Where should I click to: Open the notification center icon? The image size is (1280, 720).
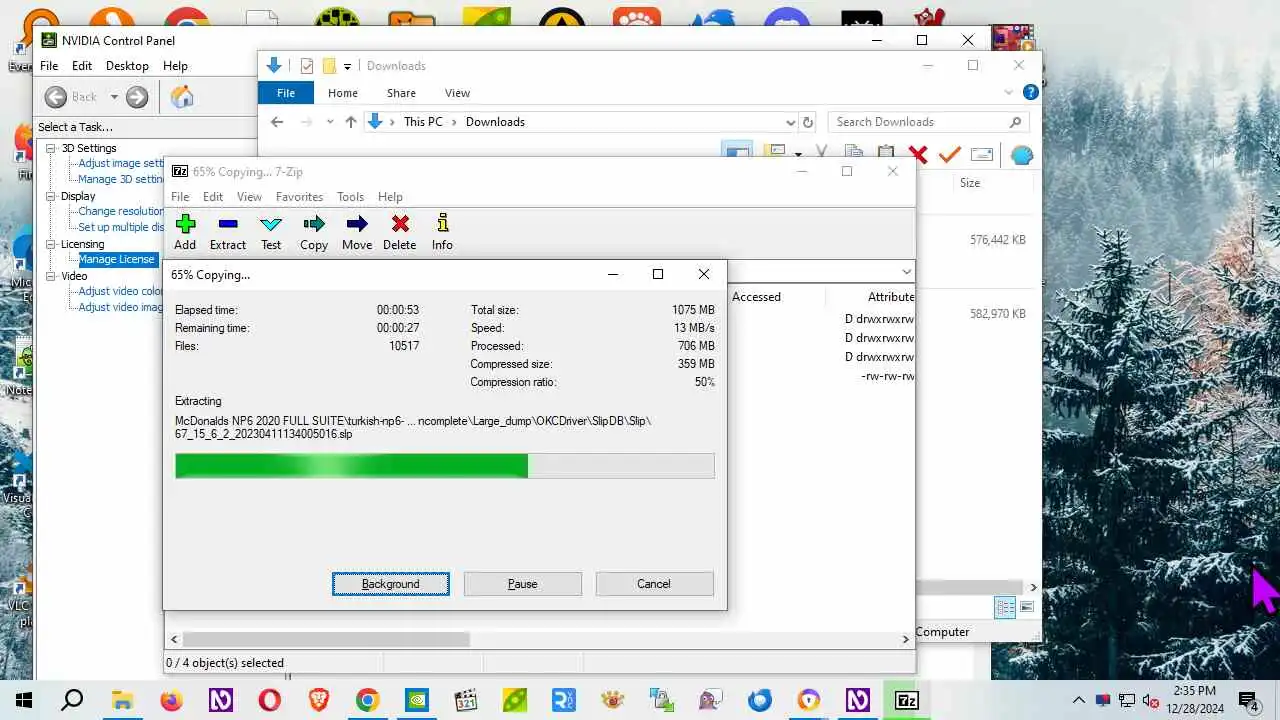(x=1247, y=700)
